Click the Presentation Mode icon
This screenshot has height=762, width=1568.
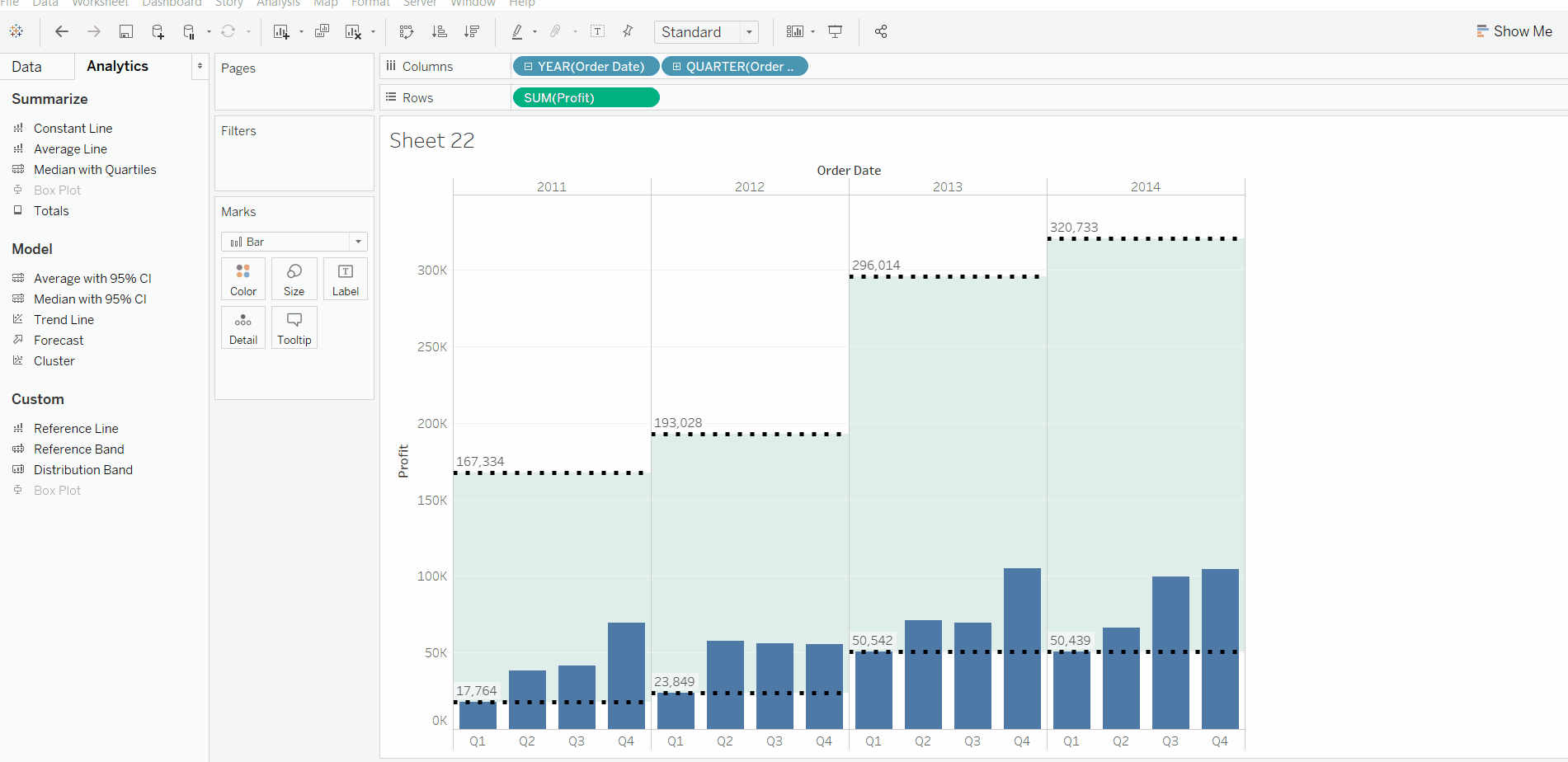click(836, 31)
